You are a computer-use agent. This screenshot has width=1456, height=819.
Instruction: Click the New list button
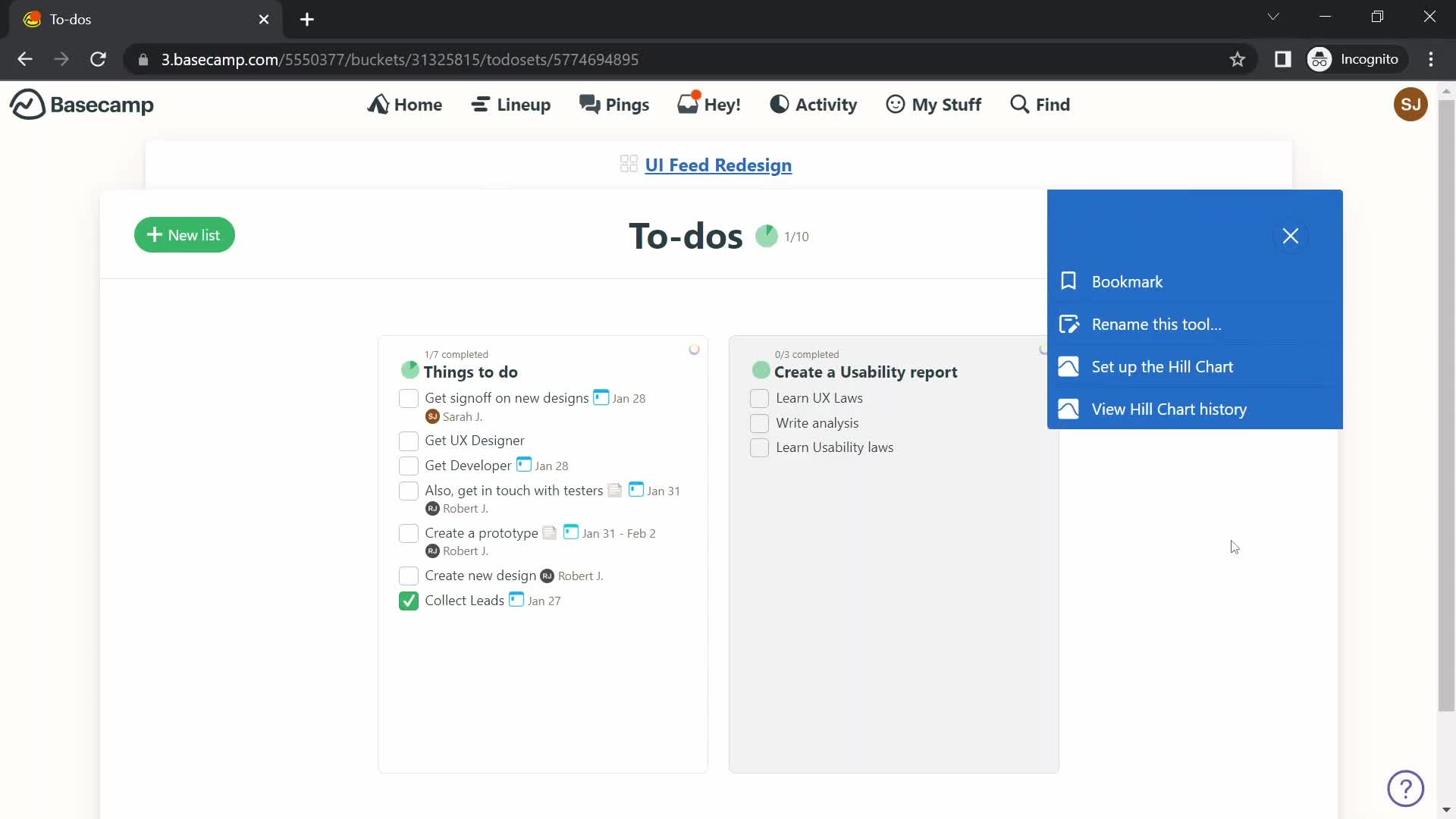coord(184,234)
